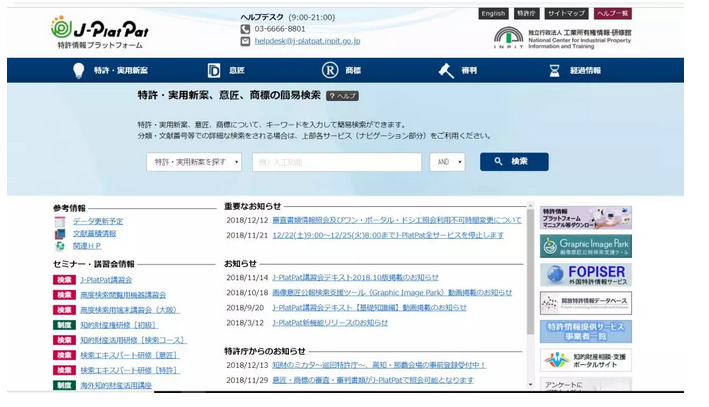Screen dimensions: 709x407
Task: Click the 特許庁 header button
Action: 526,14
